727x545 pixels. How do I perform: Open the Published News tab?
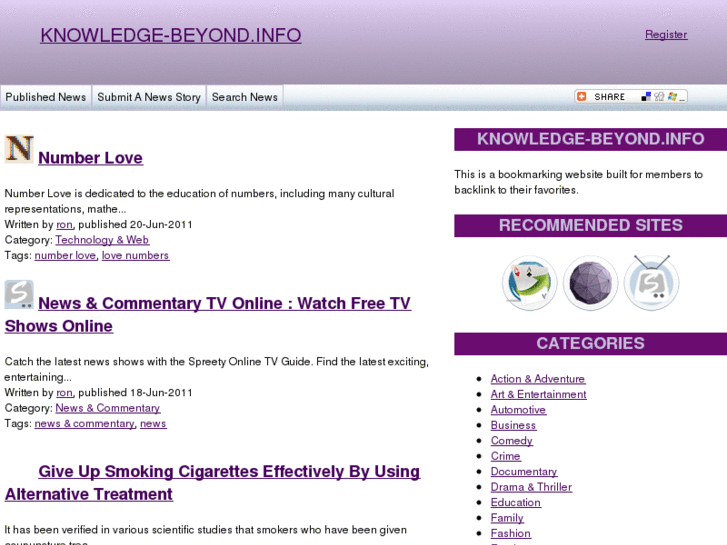[x=46, y=97]
